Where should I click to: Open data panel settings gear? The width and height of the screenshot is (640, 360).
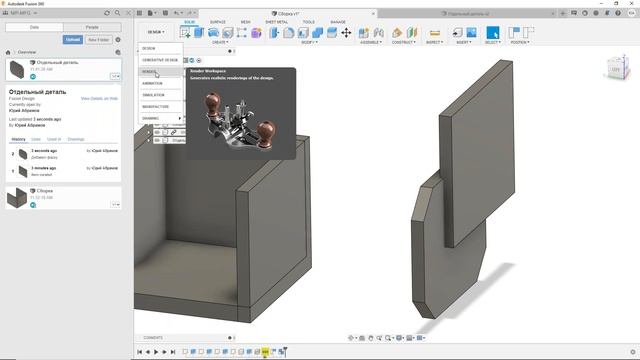tap(118, 40)
